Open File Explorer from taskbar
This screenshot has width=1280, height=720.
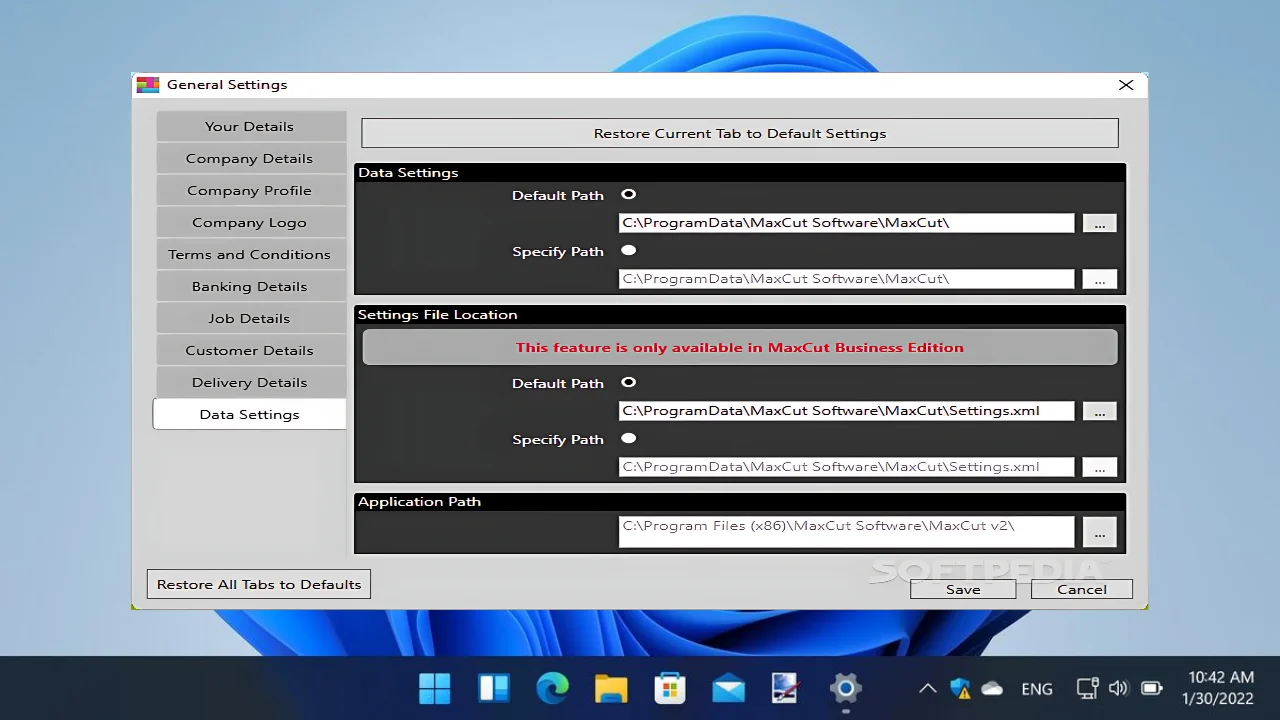click(x=611, y=688)
